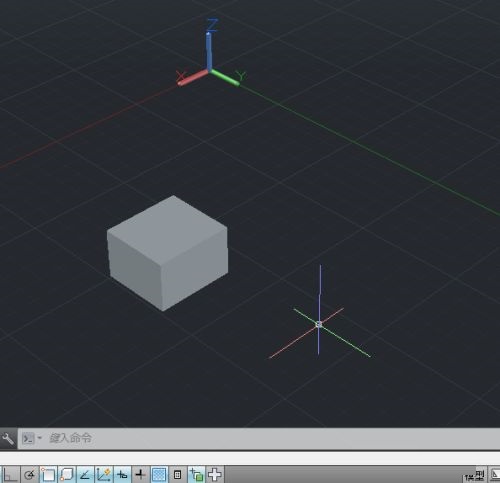Click the red X axis of UCS icon
This screenshot has width=500, height=483.
193,78
